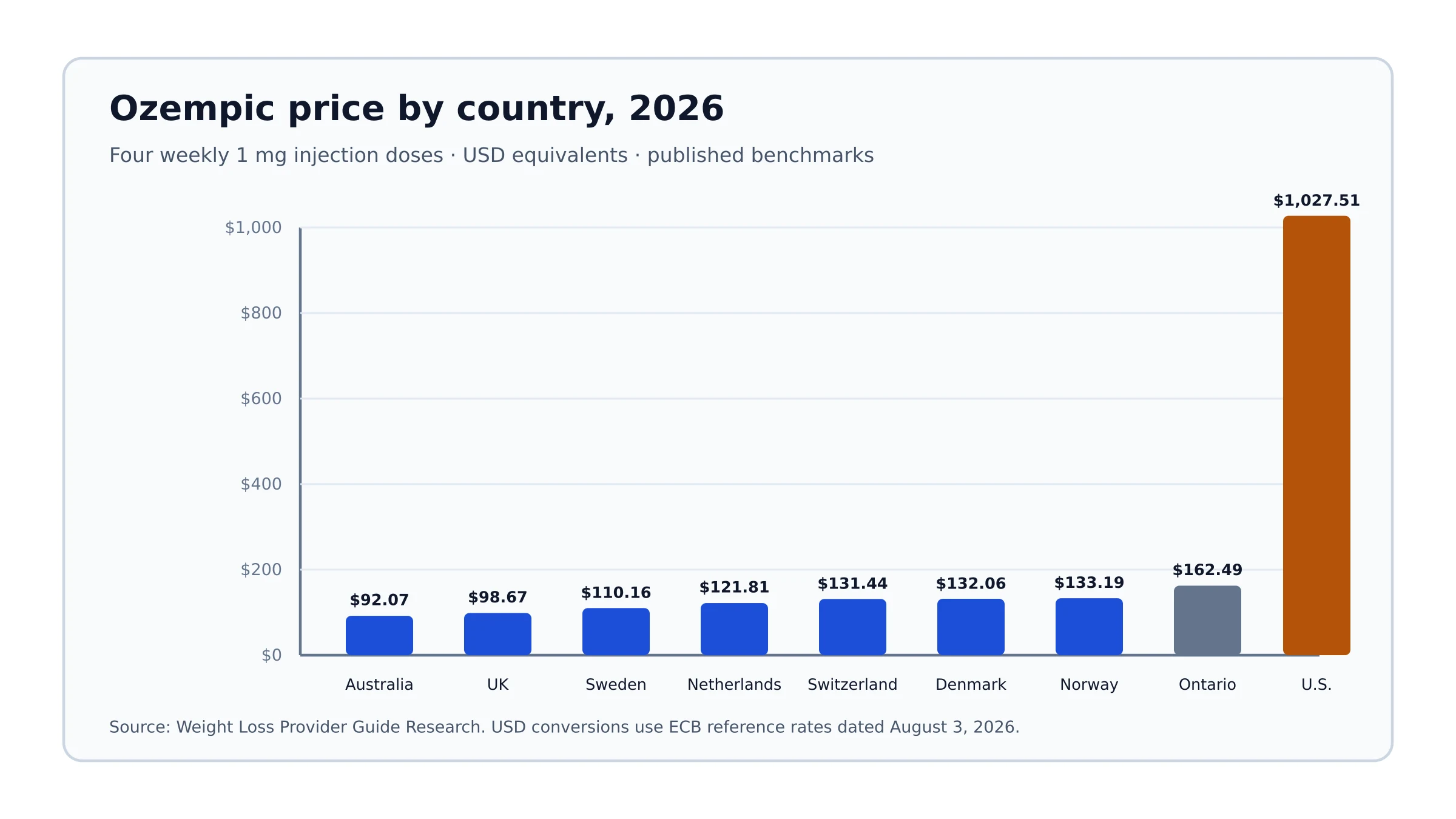
Task: Click the '$600' y-axis tick label
Action: coord(261,399)
